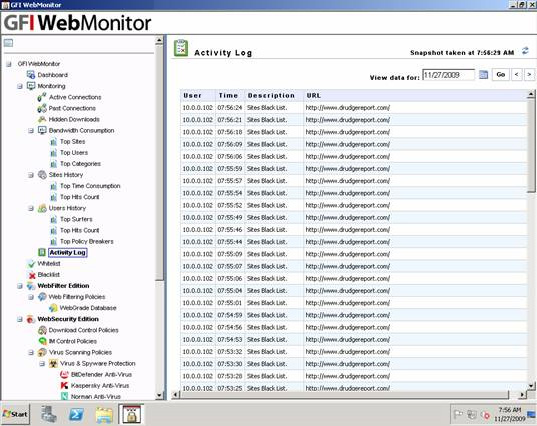Image resolution: width=537 pixels, height=426 pixels.
Task: Go to previous day with < button
Action: [x=516, y=74]
